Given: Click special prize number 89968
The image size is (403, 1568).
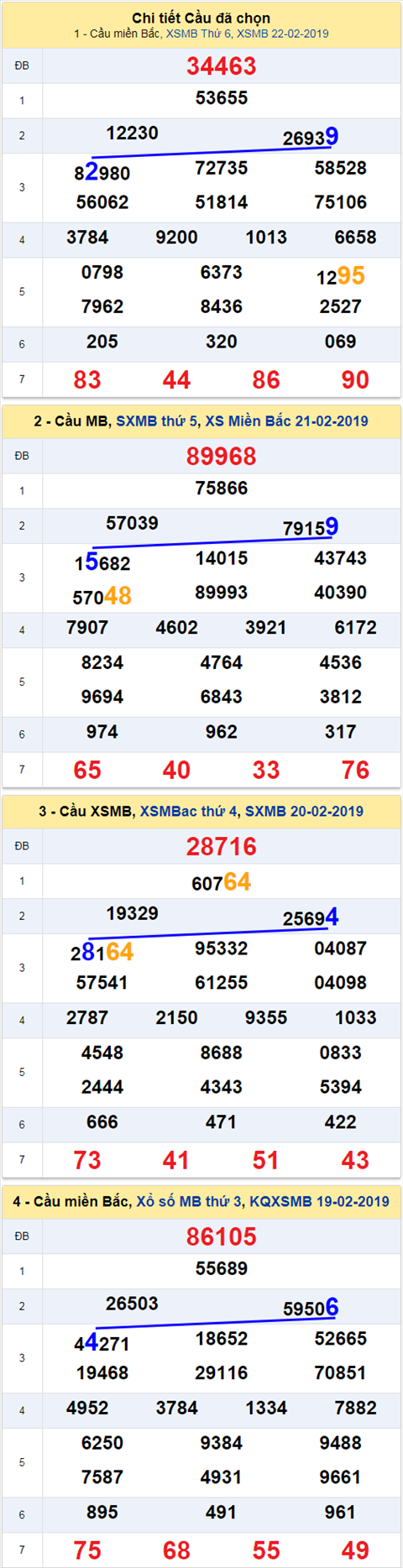Looking at the screenshot, I should [x=221, y=457].
